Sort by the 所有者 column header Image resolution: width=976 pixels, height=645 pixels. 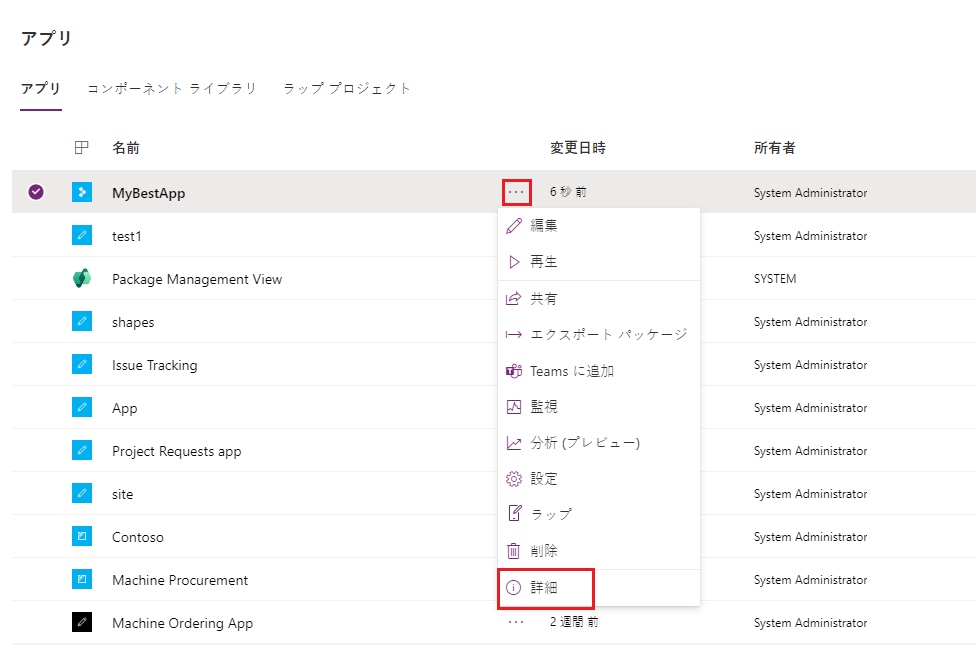[x=774, y=148]
